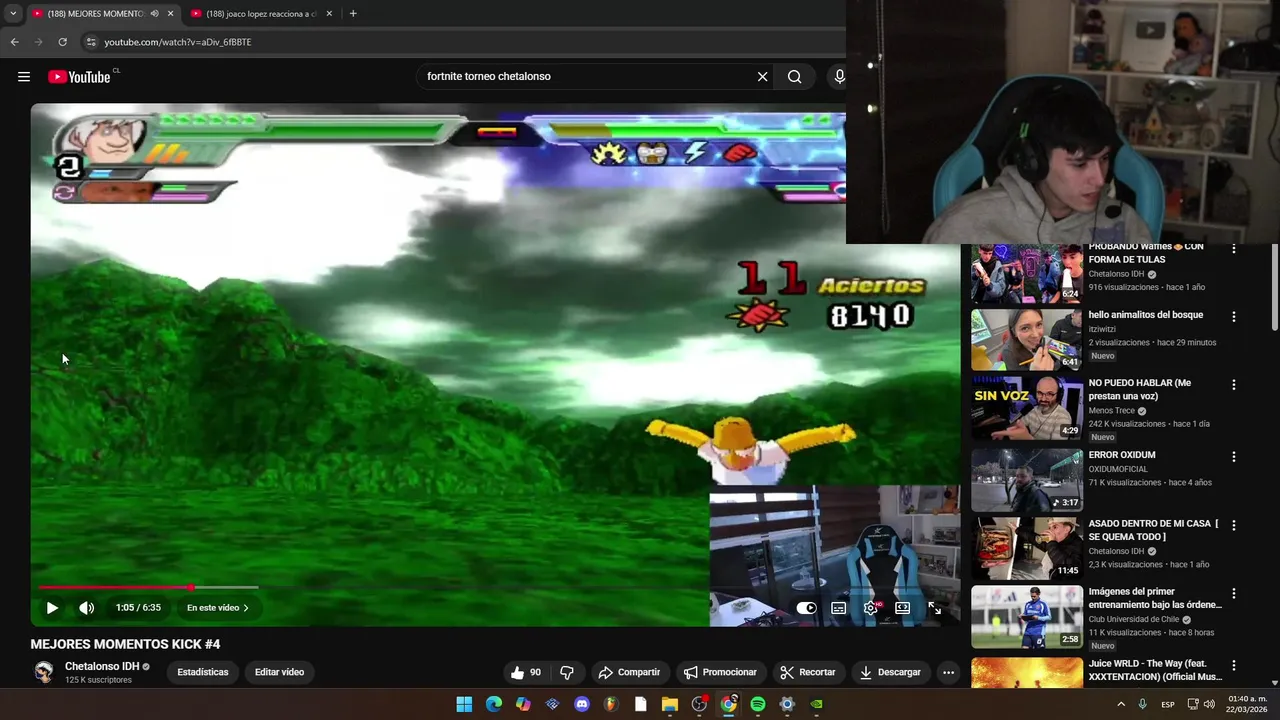Image resolution: width=1280 pixels, height=720 pixels.
Task: Open more actions three-dot menu below video
Action: [x=948, y=672]
